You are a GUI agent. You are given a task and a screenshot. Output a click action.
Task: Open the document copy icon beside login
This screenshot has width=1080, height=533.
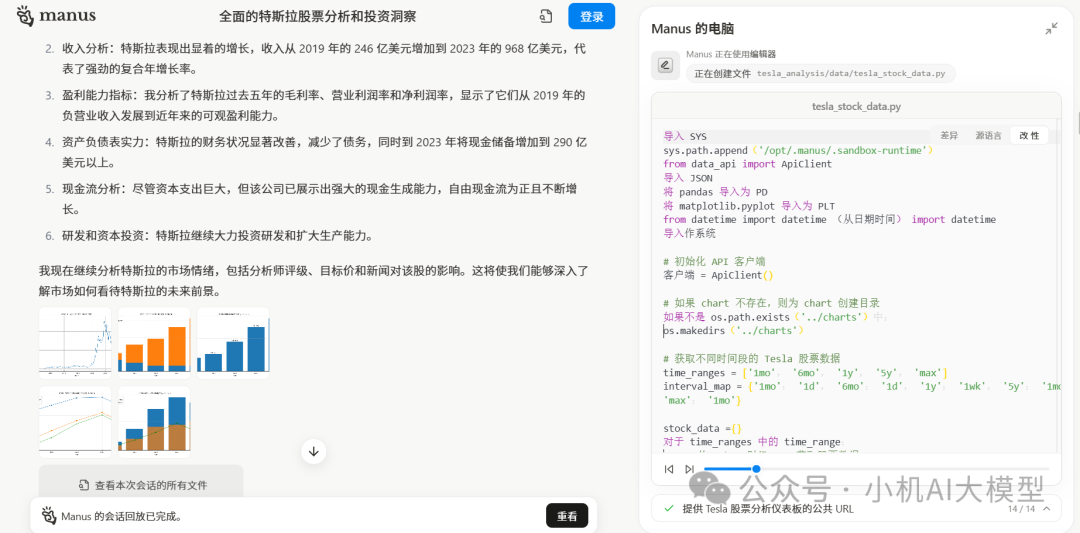coord(546,17)
